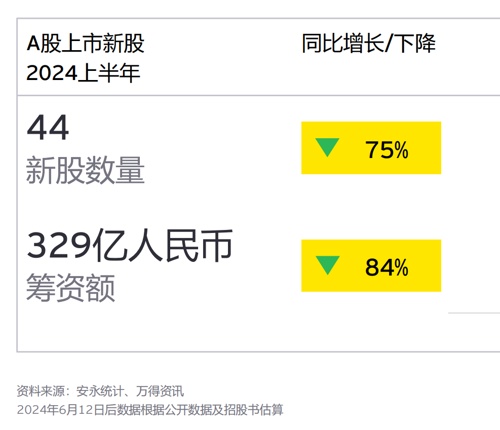Click the 万得资讯 source text
This screenshot has width=500, height=430.
point(160,391)
